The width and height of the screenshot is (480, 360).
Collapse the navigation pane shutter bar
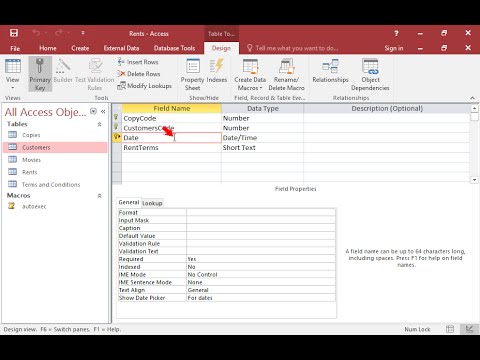(x=103, y=111)
